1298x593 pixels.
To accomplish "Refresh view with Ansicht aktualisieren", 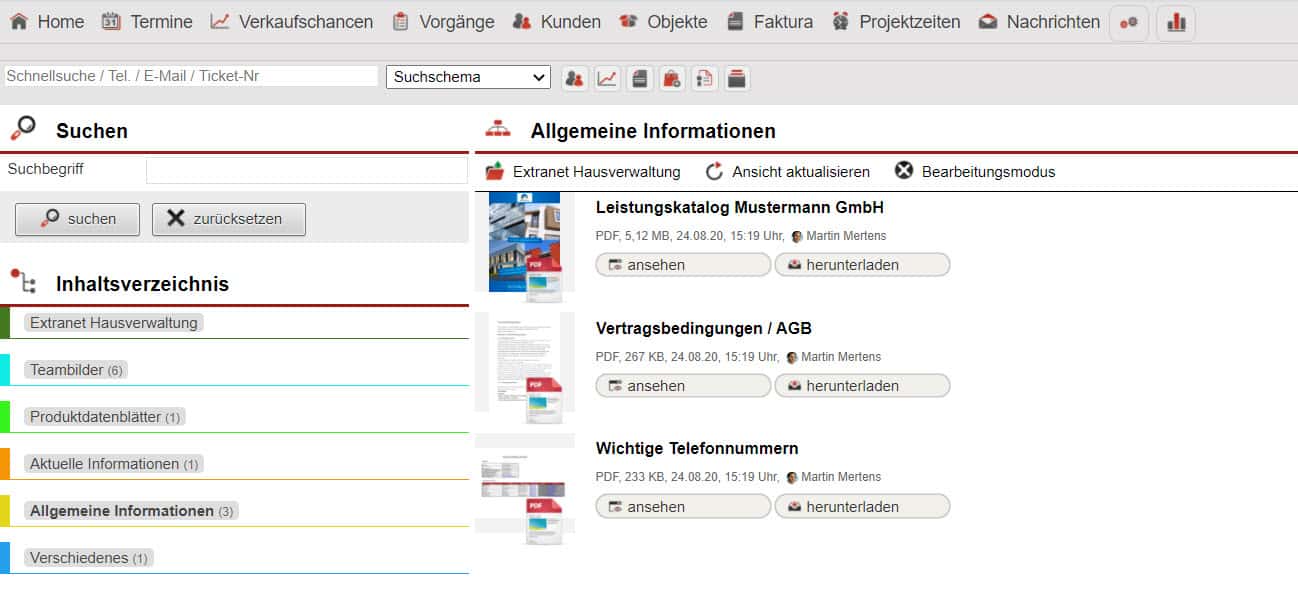I will tap(787, 172).
